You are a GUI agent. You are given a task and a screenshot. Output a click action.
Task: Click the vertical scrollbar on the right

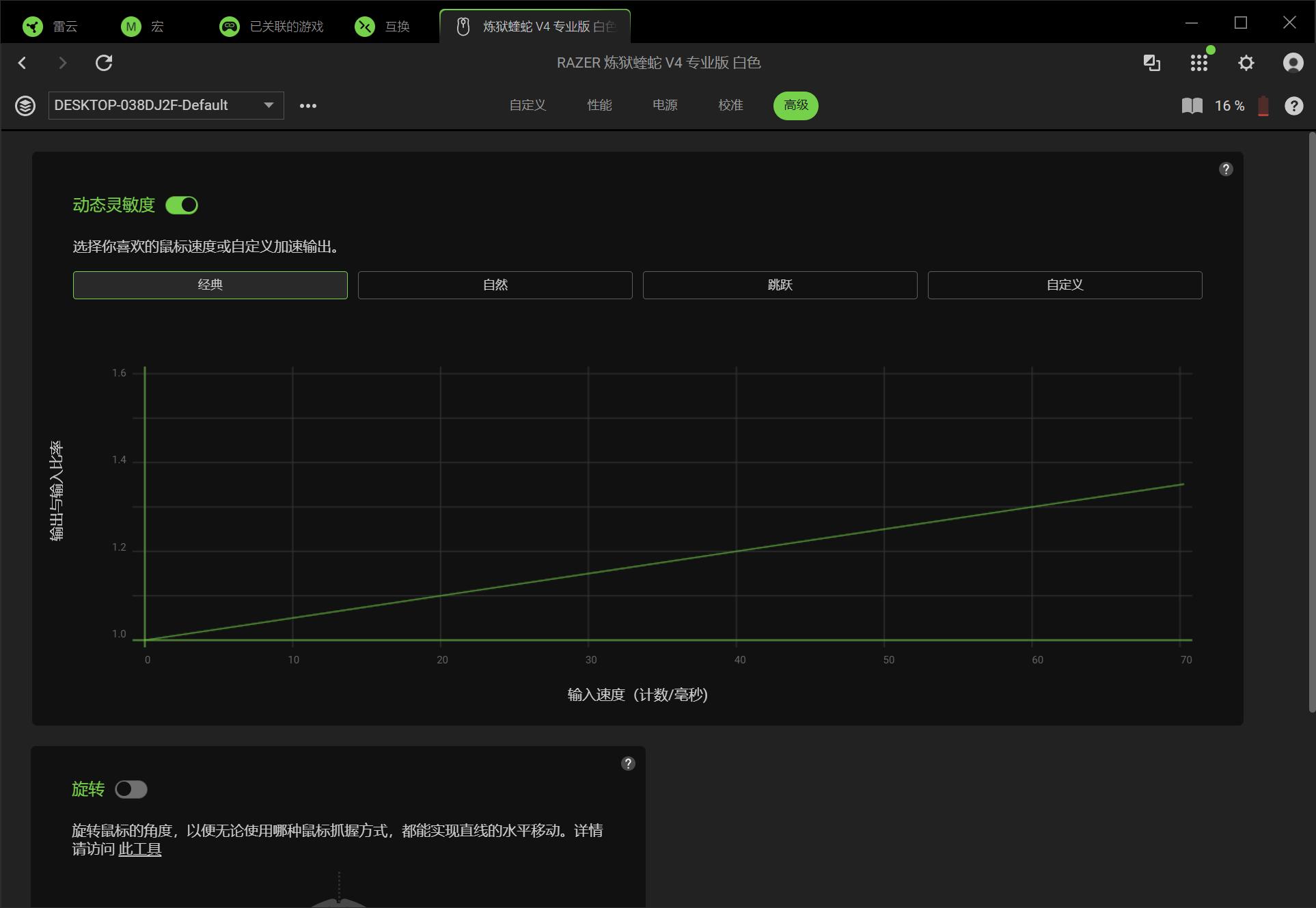coord(1311,424)
